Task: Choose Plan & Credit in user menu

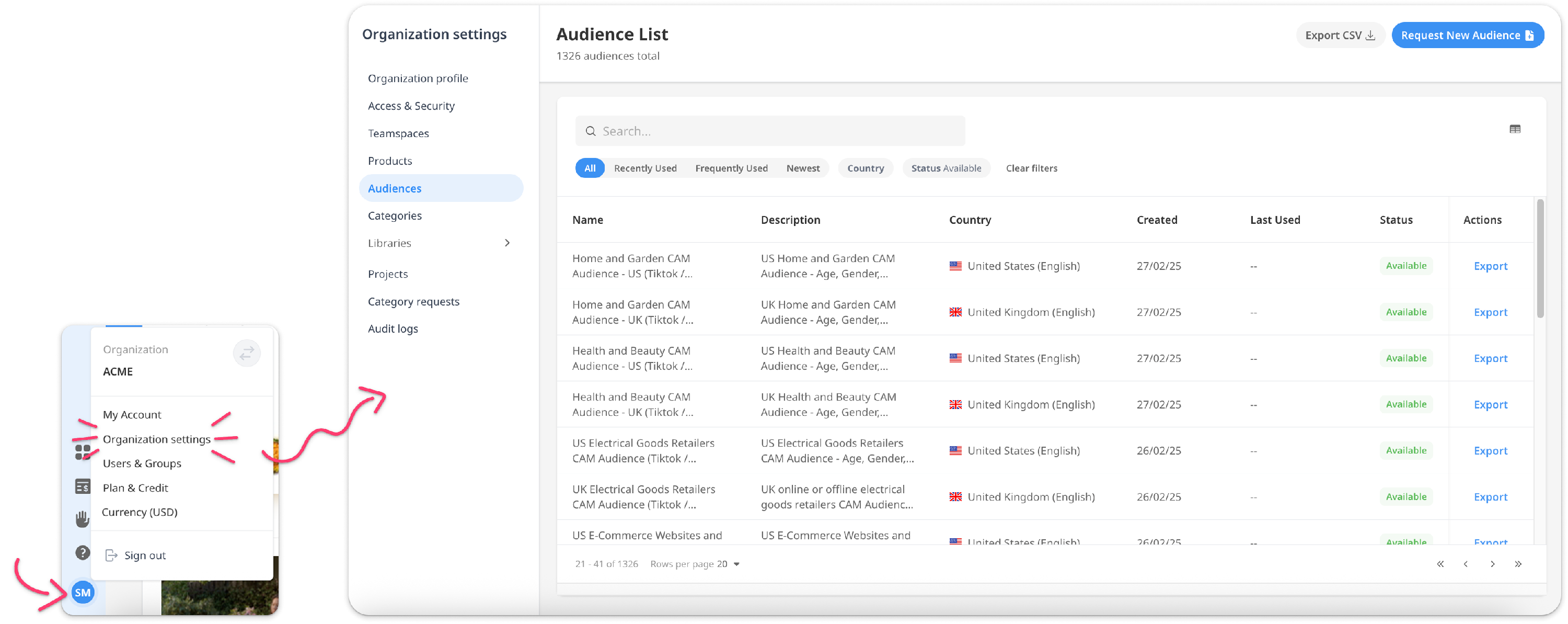Action: pos(135,487)
